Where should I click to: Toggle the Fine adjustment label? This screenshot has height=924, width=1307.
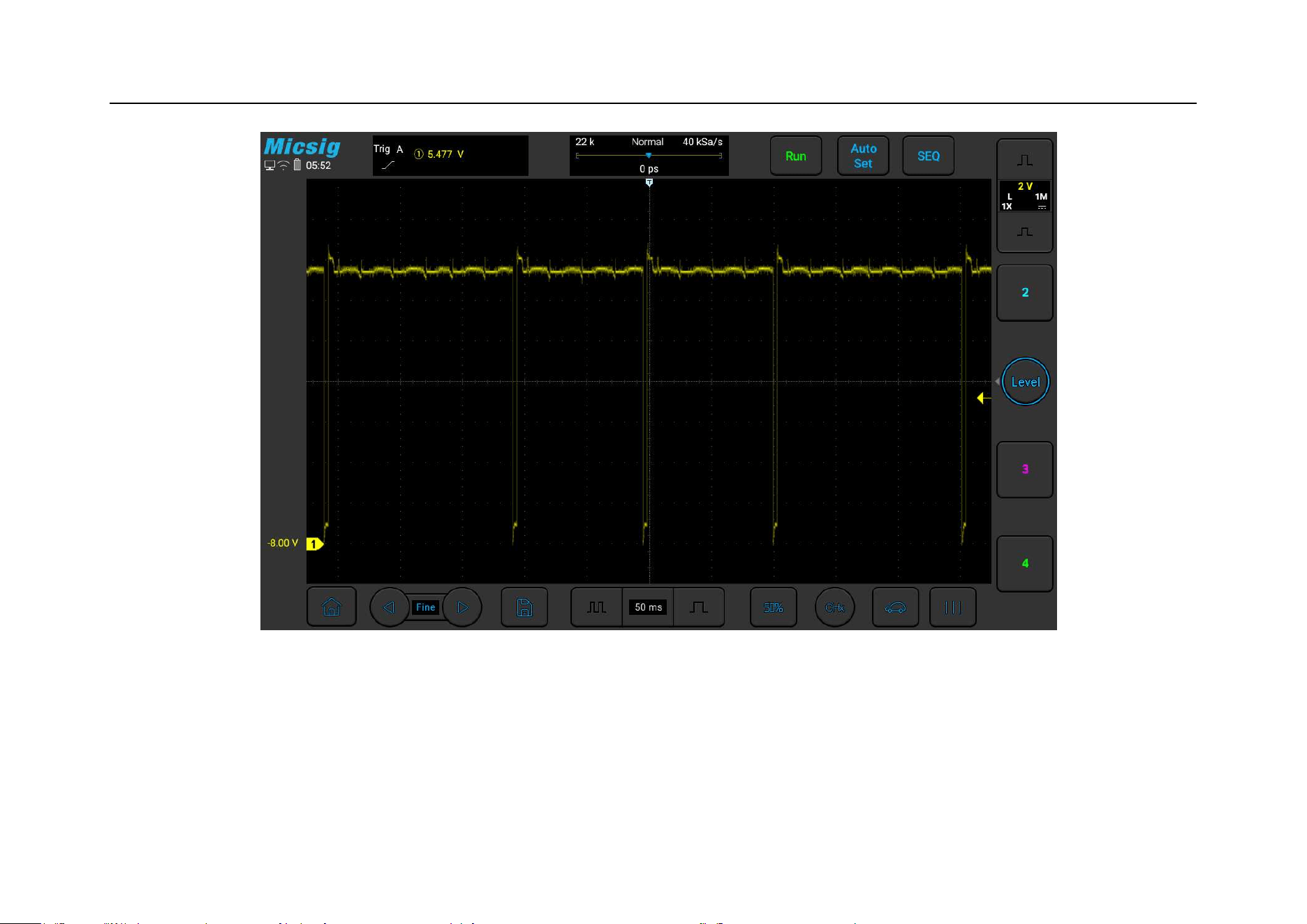click(x=426, y=607)
